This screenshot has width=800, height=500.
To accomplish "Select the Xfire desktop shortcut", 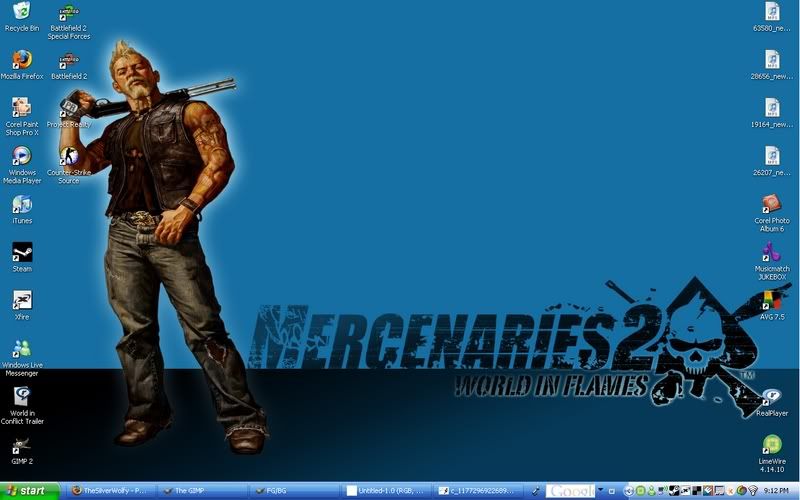I will [x=22, y=305].
